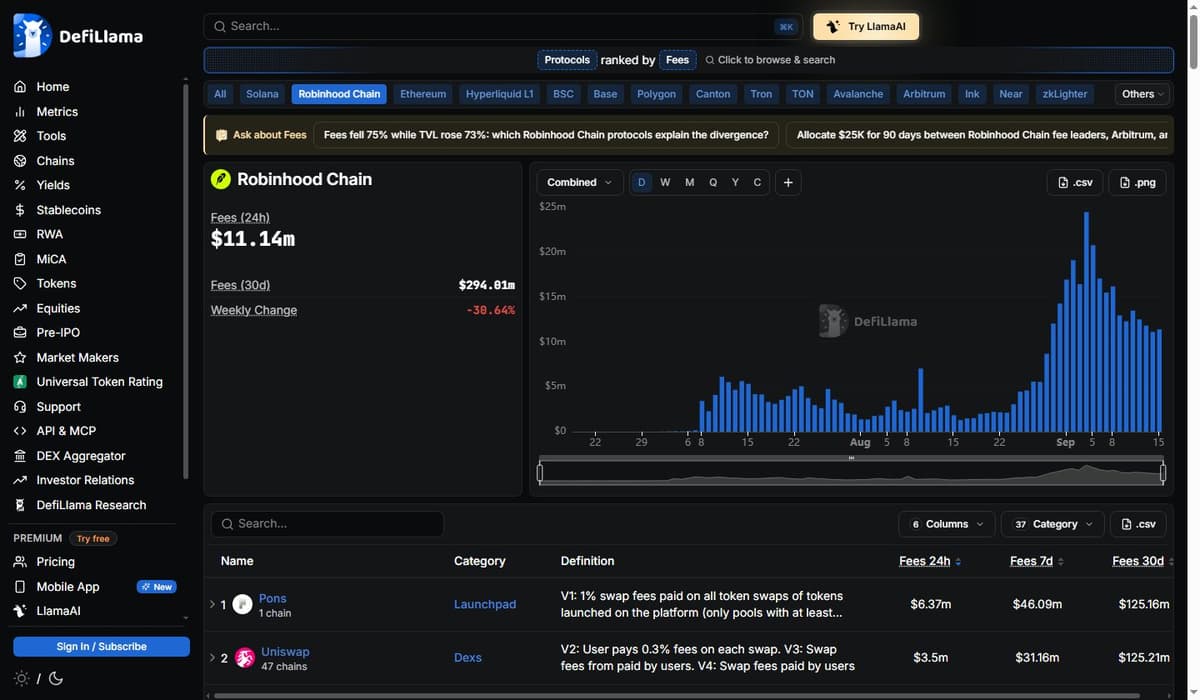The image size is (1200, 700).
Task: Click the Pre-IPO briefcase icon
Action: point(20,333)
